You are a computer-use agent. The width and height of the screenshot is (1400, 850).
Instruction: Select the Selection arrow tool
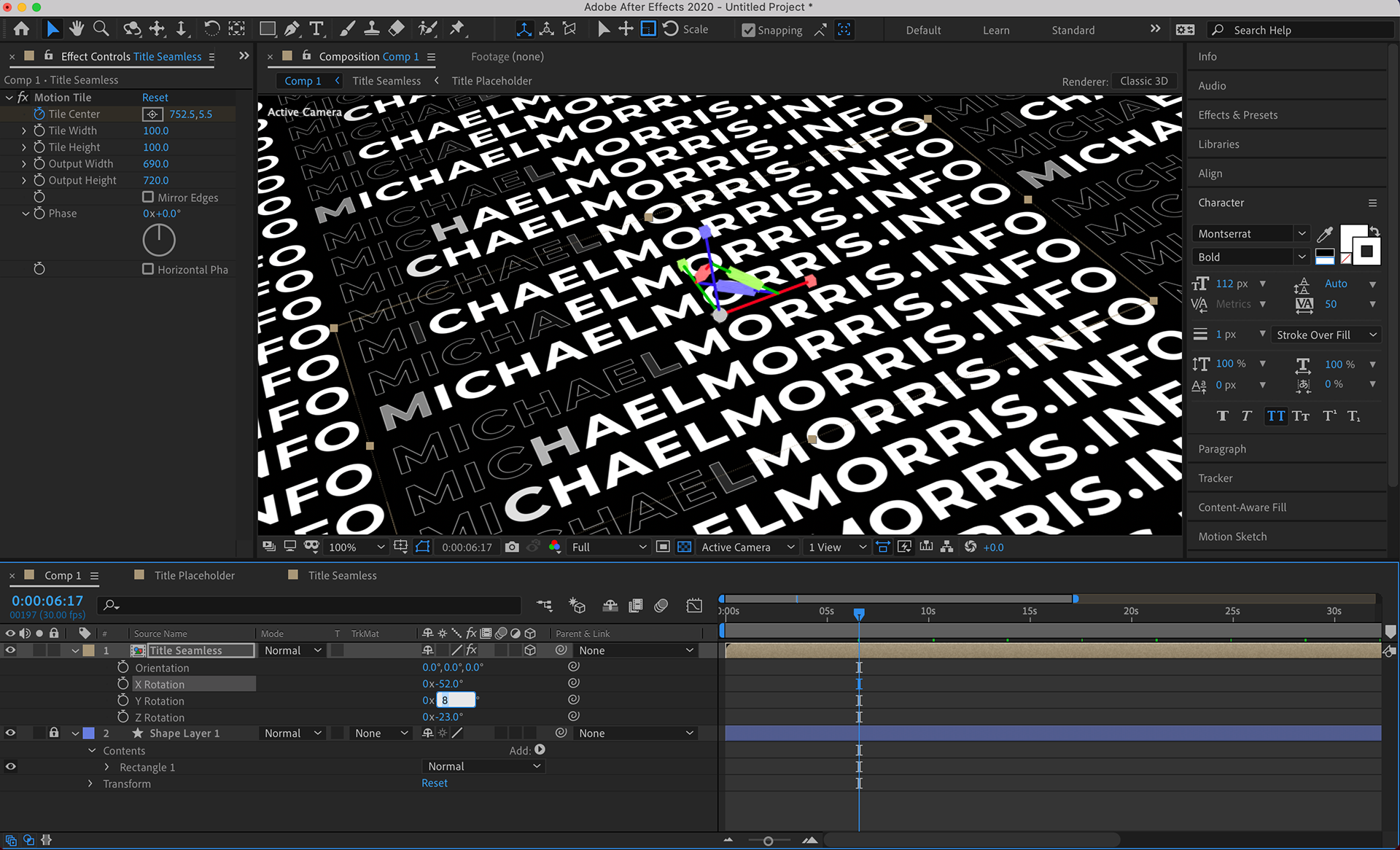pyautogui.click(x=52, y=29)
